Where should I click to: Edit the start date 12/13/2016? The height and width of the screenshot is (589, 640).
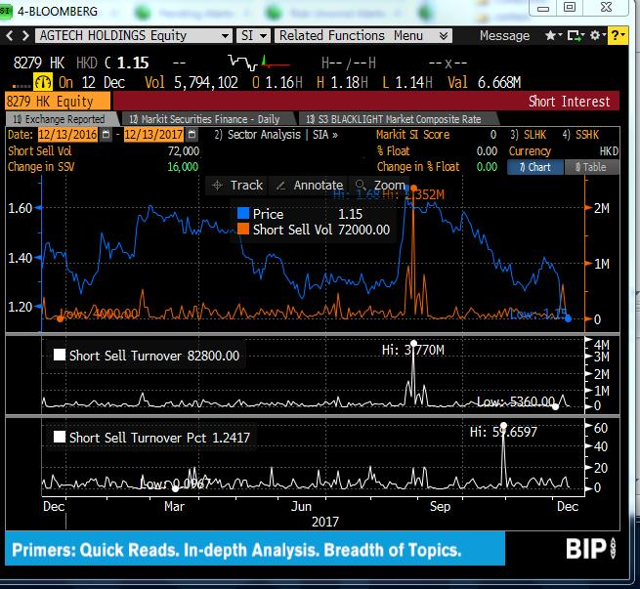[68, 135]
